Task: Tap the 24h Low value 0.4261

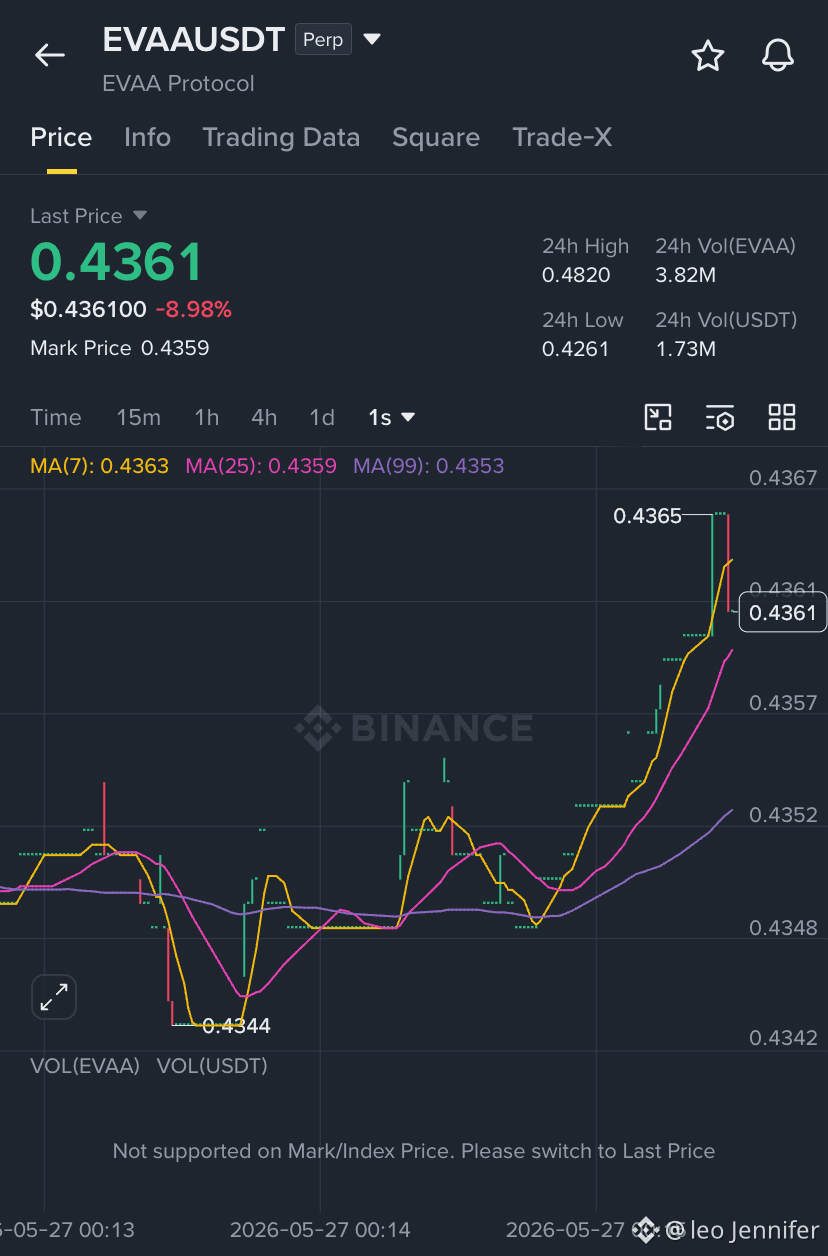Action: tap(575, 349)
